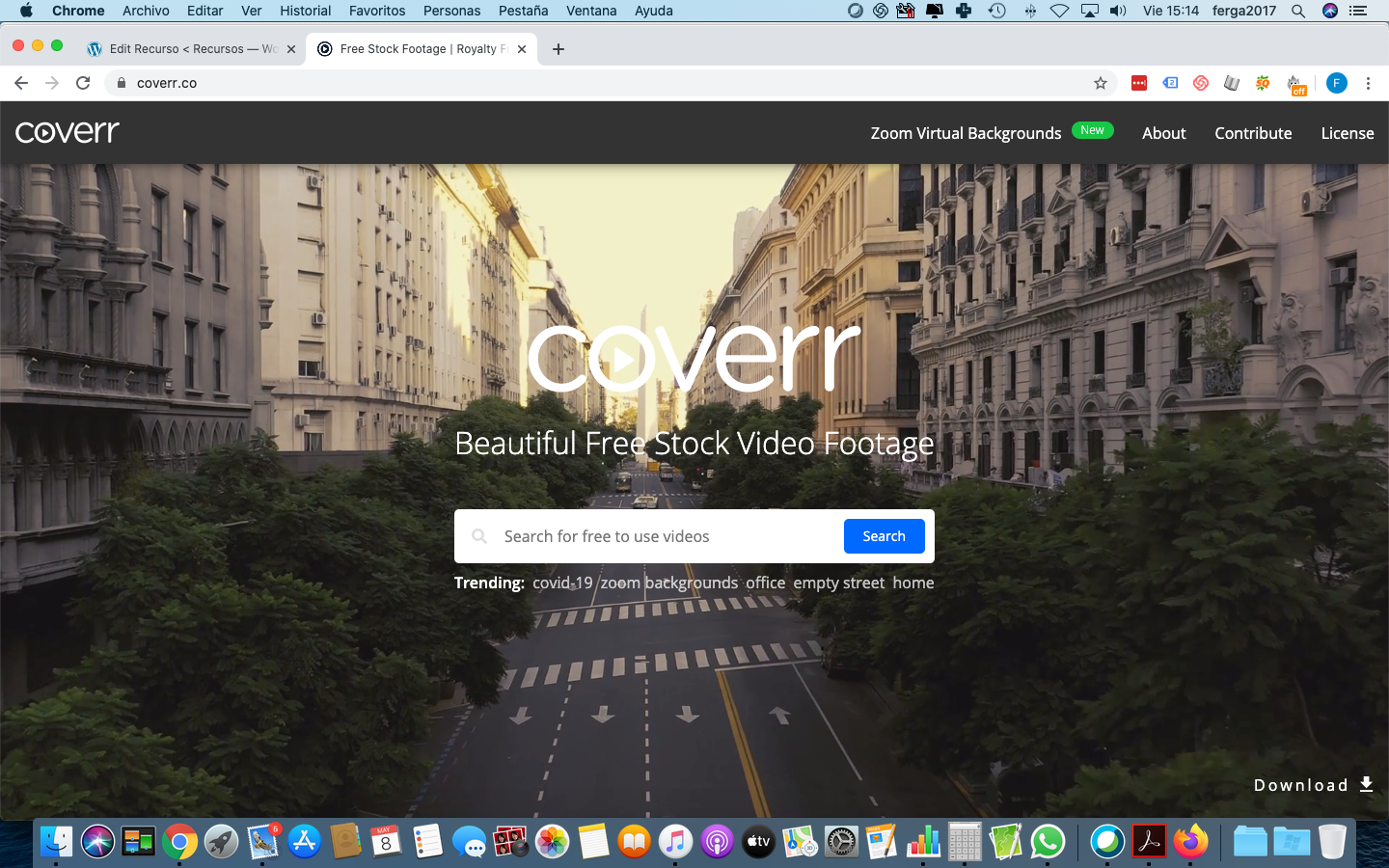Viewport: 1389px width, 868px height.
Task: Go back using the browser arrow
Action: tap(21, 83)
